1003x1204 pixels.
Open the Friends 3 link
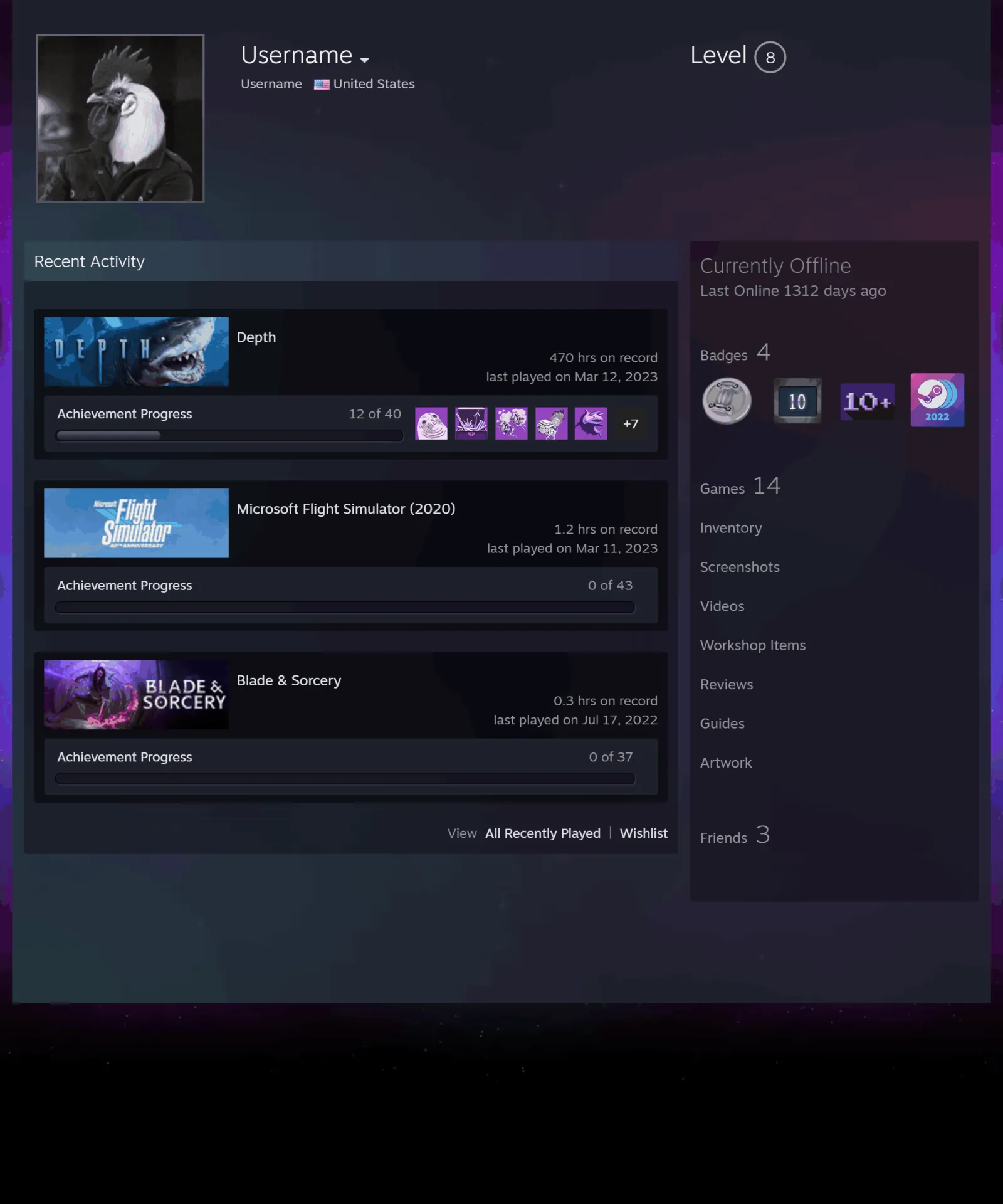[x=735, y=836]
